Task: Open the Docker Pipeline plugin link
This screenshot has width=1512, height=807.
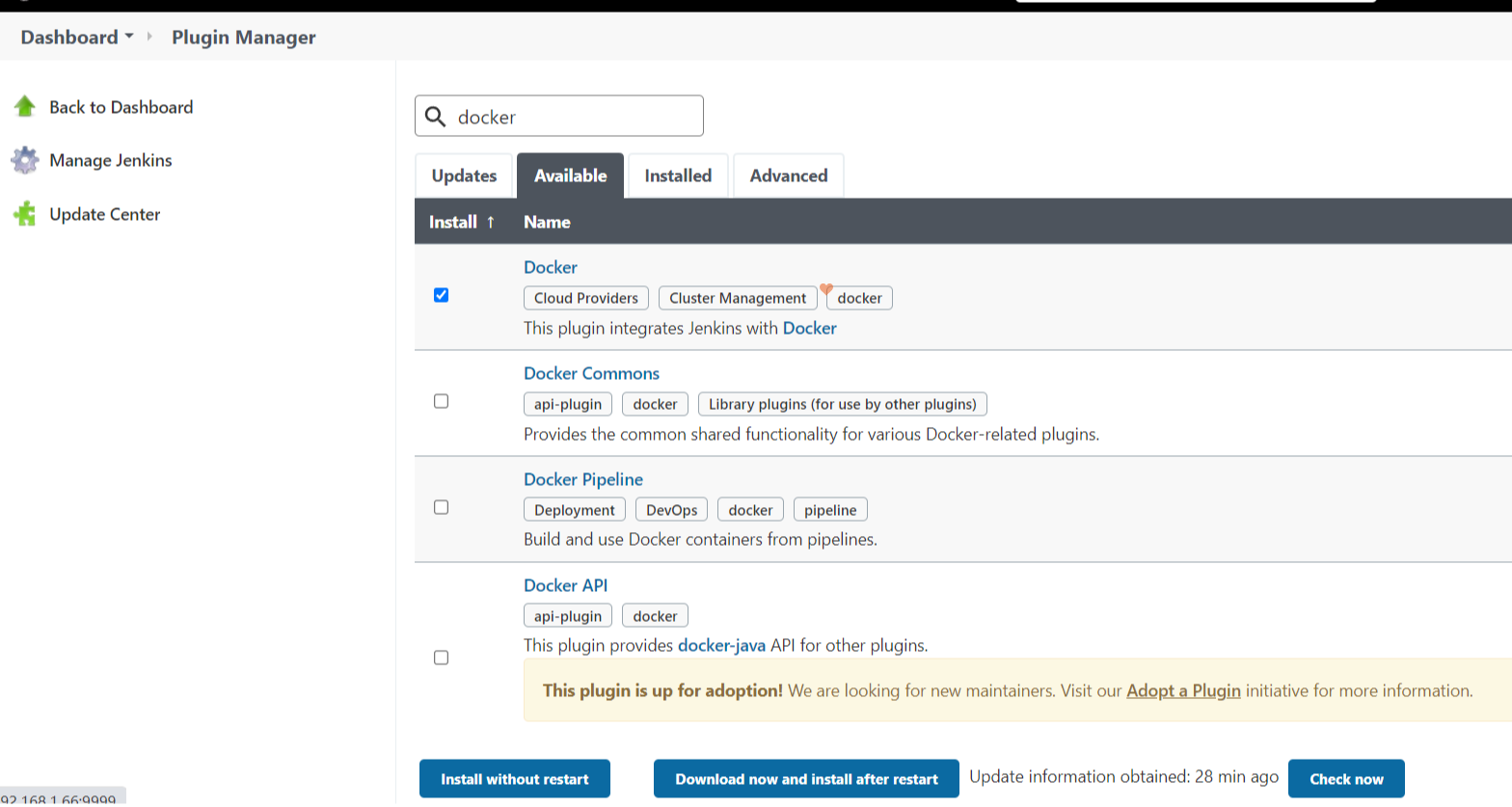Action: pyautogui.click(x=582, y=479)
